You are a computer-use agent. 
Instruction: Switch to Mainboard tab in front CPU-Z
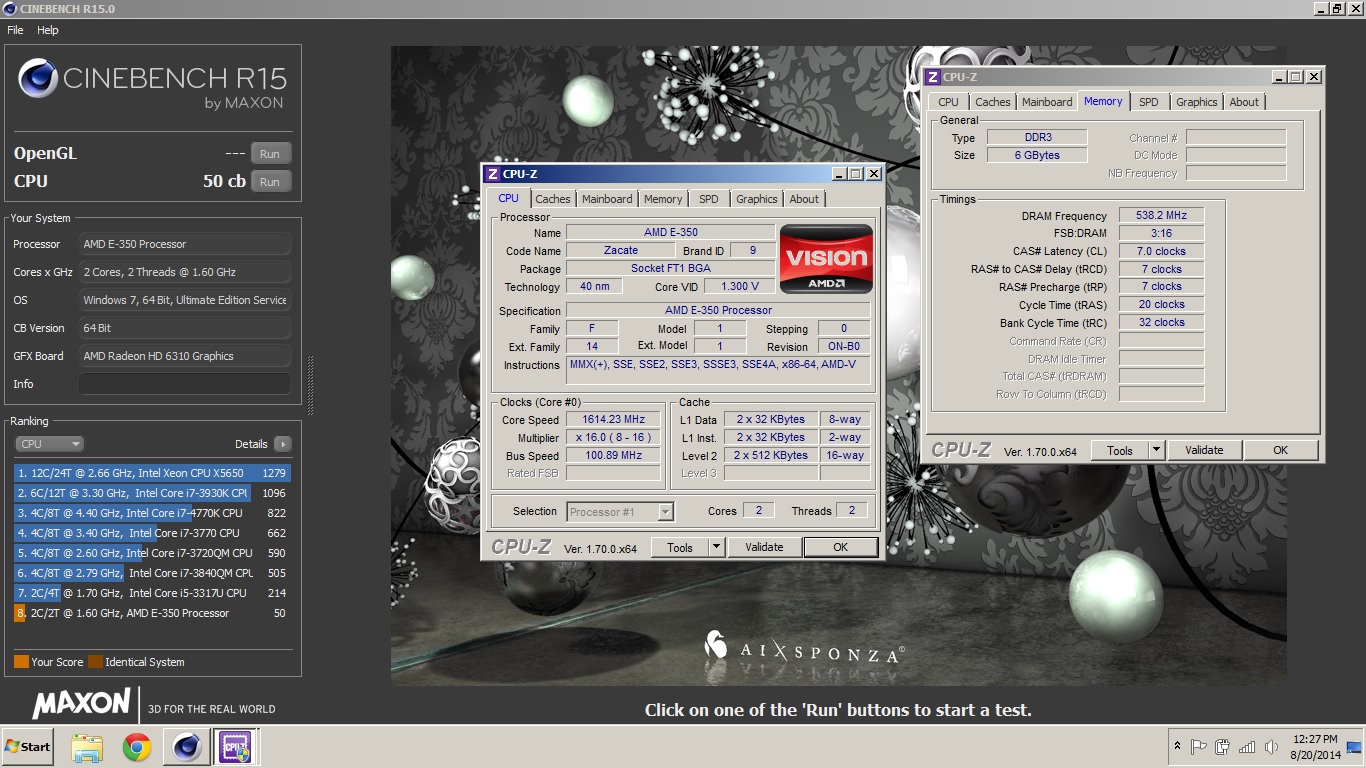pyautogui.click(x=607, y=199)
